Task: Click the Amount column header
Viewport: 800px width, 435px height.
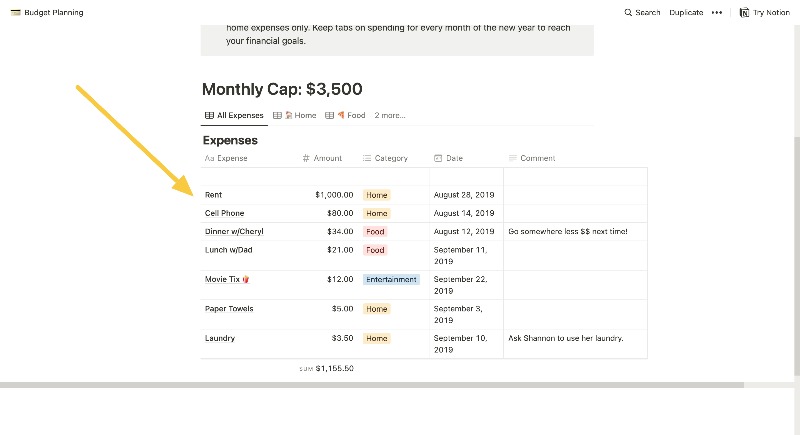Action: click(322, 158)
